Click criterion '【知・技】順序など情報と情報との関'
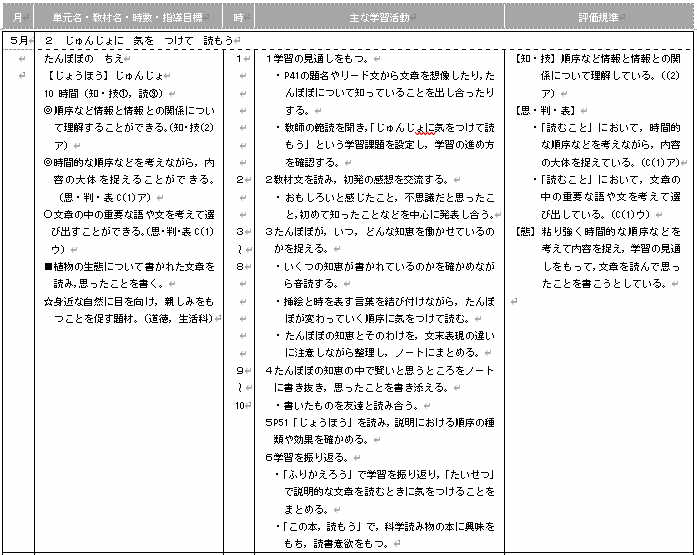This screenshot has height=555, width=697. (598, 58)
